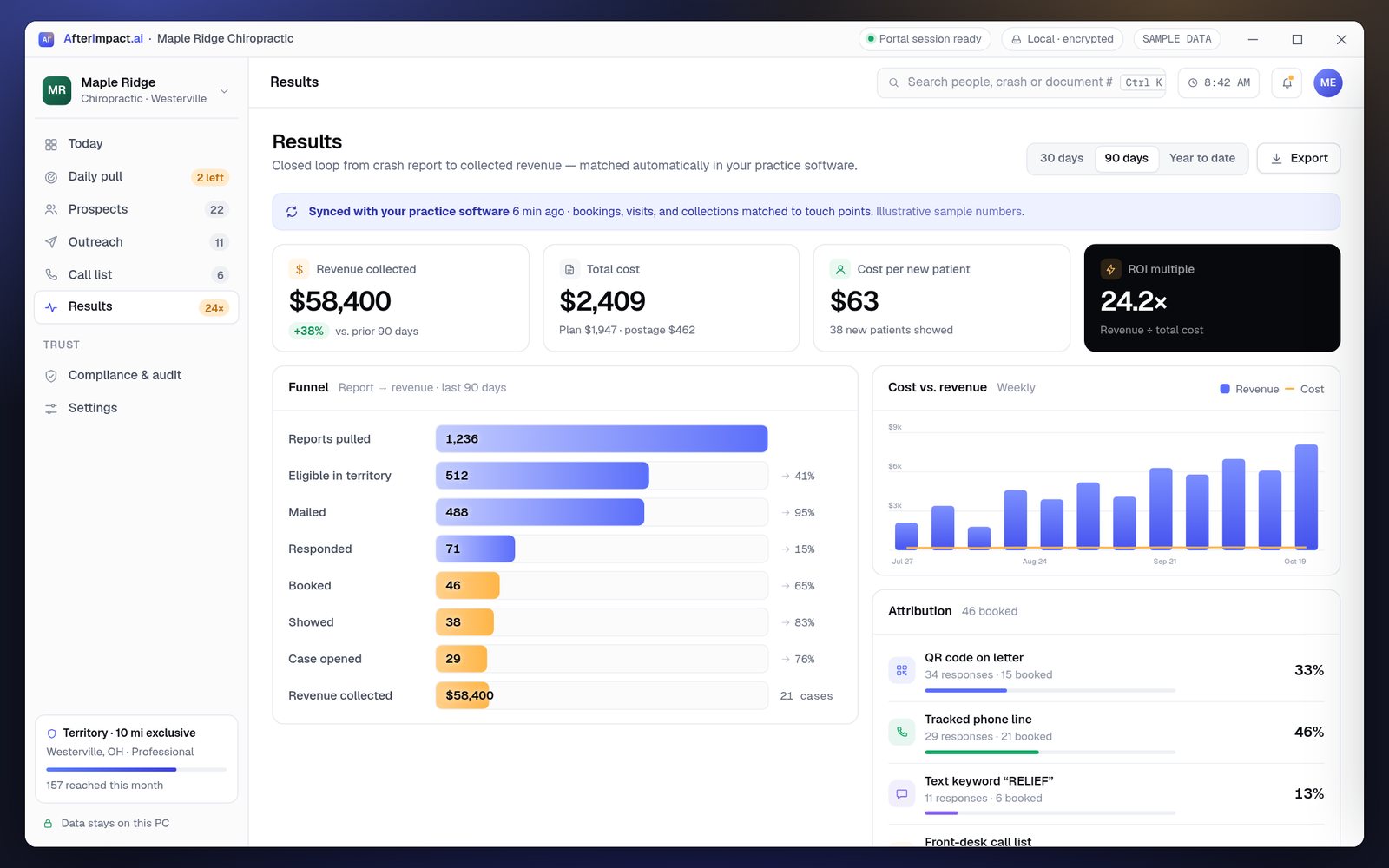The image size is (1389, 868).
Task: Click the QR code attribution icon
Action: click(x=901, y=670)
